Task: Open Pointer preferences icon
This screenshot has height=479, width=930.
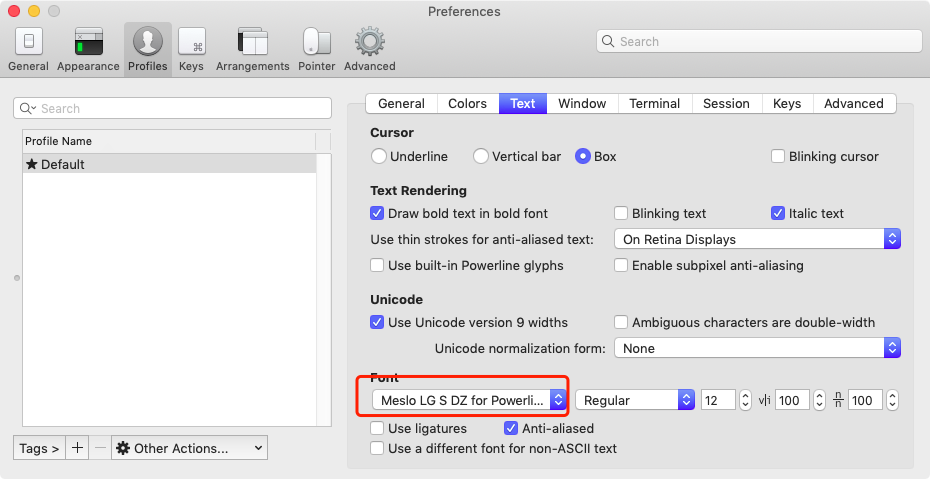Action: (x=317, y=49)
